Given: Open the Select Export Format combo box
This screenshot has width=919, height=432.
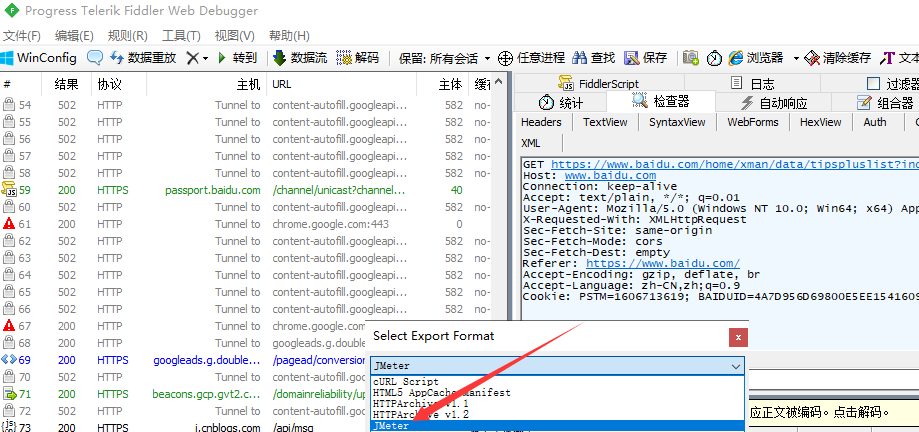Looking at the screenshot, I should 557,366.
